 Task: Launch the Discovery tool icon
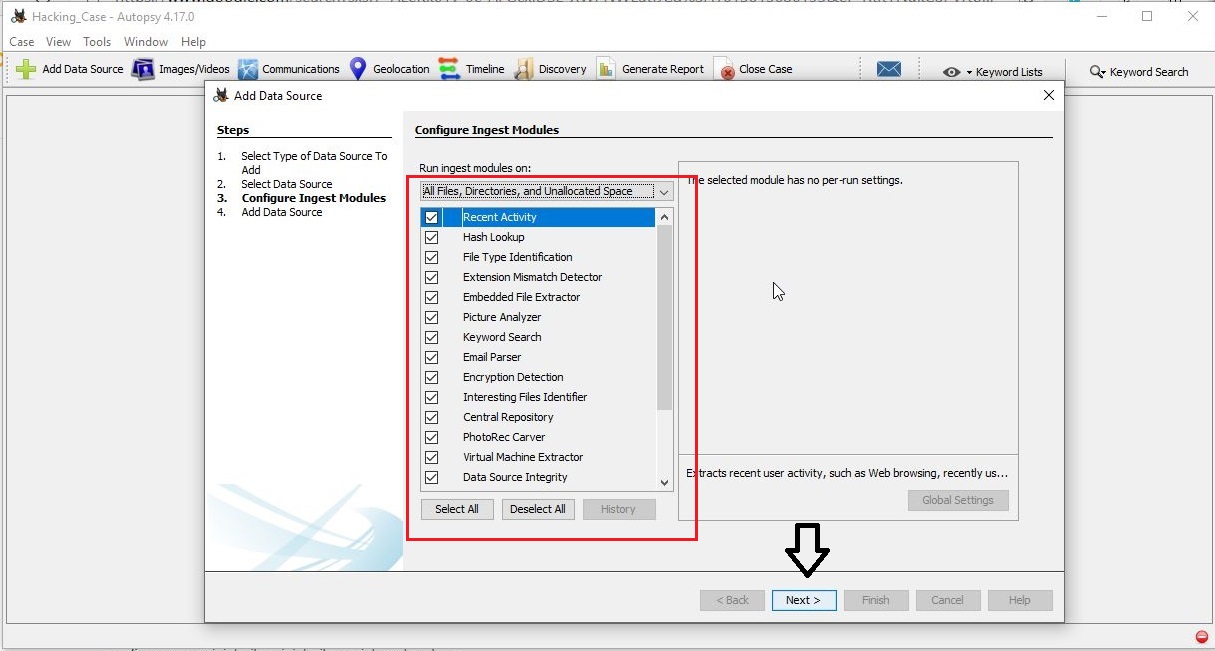point(524,69)
